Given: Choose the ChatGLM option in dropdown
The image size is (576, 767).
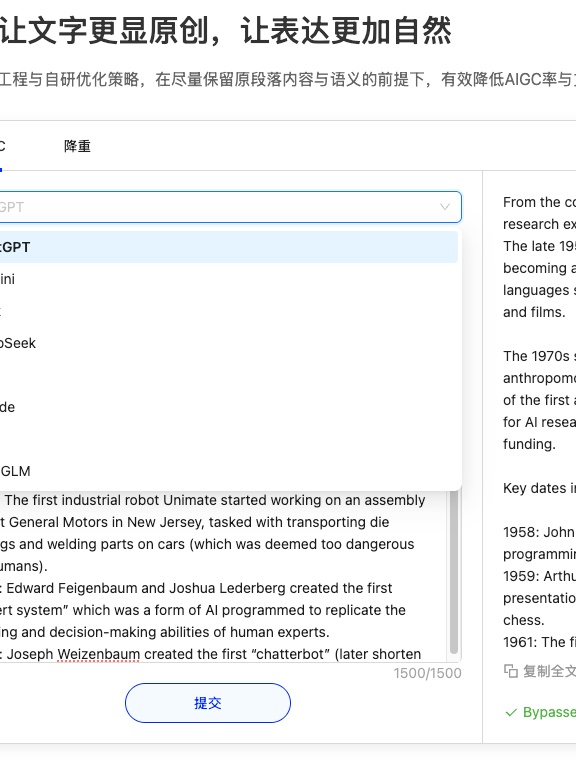Looking at the screenshot, I should (x=228, y=471).
